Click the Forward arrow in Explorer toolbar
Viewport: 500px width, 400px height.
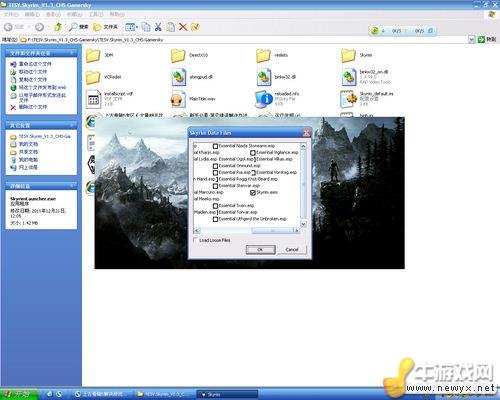[x=39, y=27]
